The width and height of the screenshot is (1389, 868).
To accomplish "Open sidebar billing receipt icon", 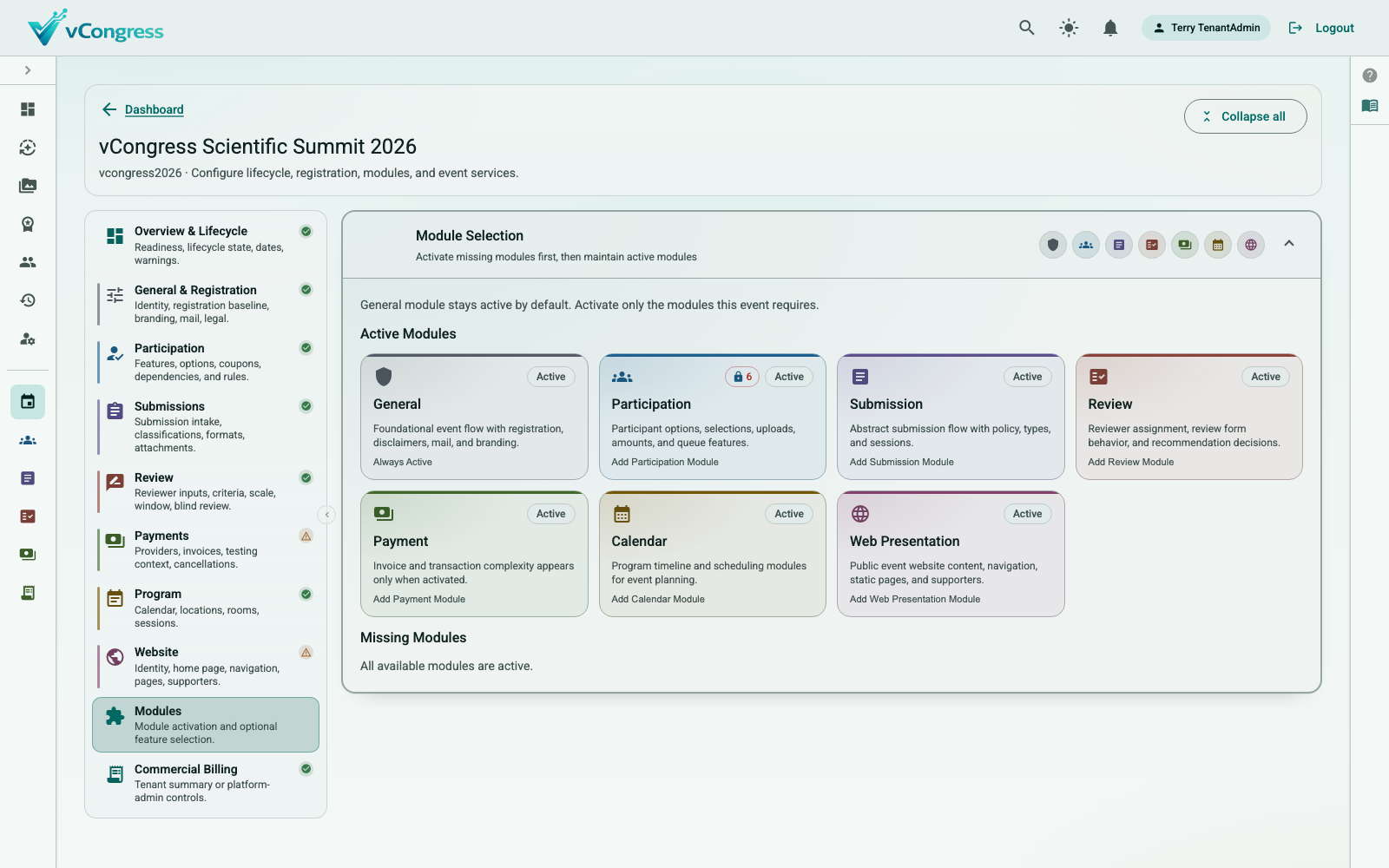I will (x=28, y=593).
